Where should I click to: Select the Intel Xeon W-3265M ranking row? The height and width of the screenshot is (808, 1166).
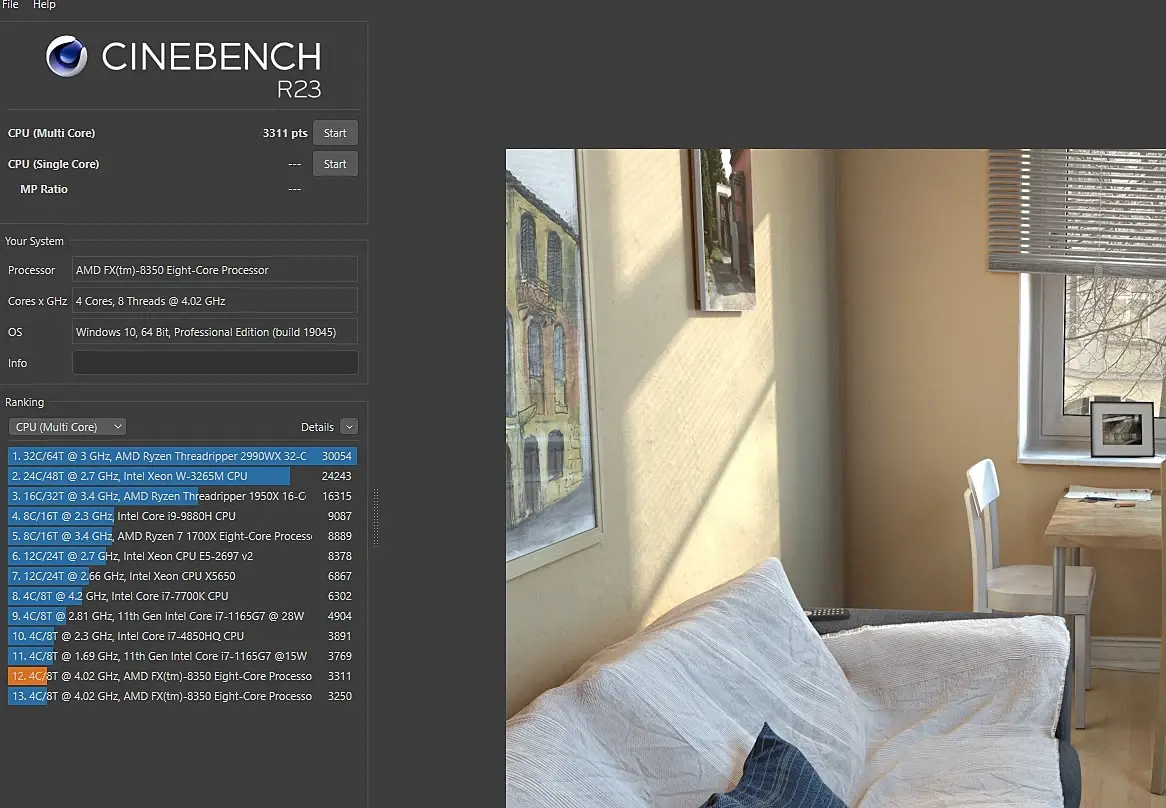pyautogui.click(x=182, y=476)
